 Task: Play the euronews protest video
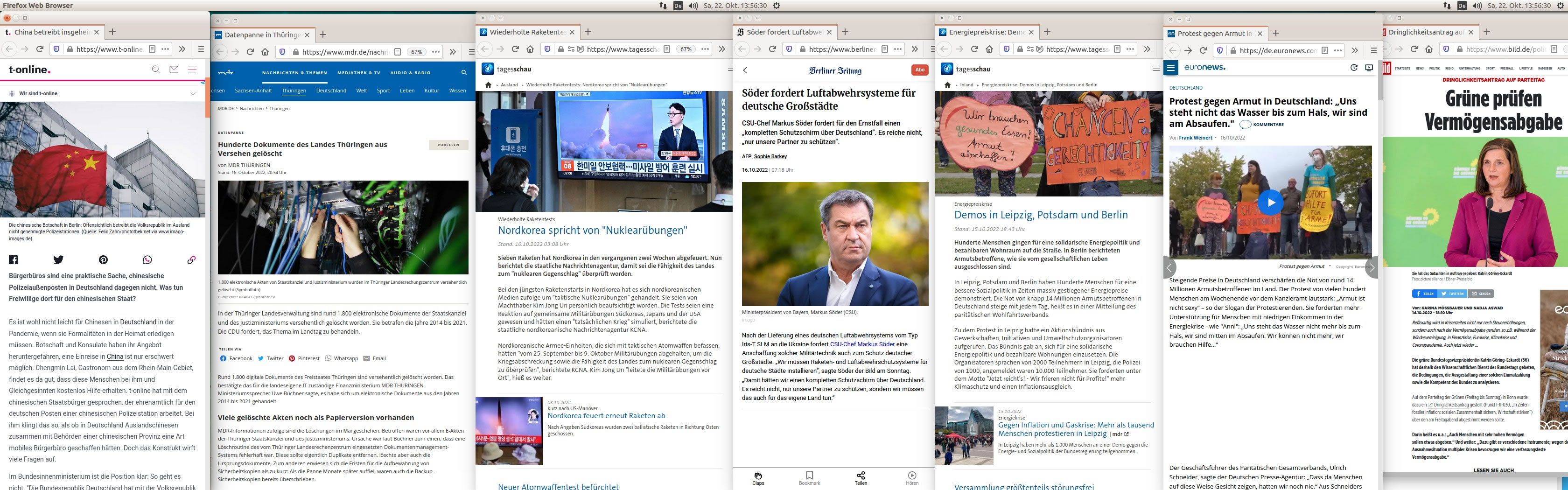1270,203
